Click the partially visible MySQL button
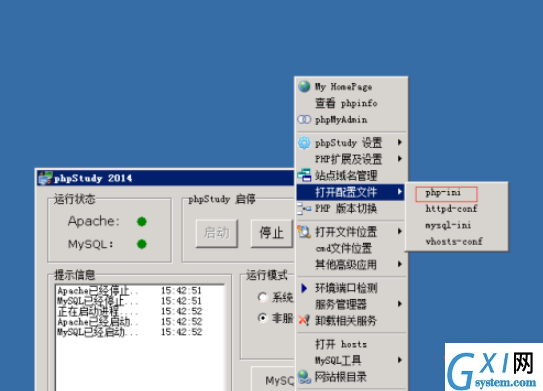The height and width of the screenshot is (391, 543). [x=273, y=380]
